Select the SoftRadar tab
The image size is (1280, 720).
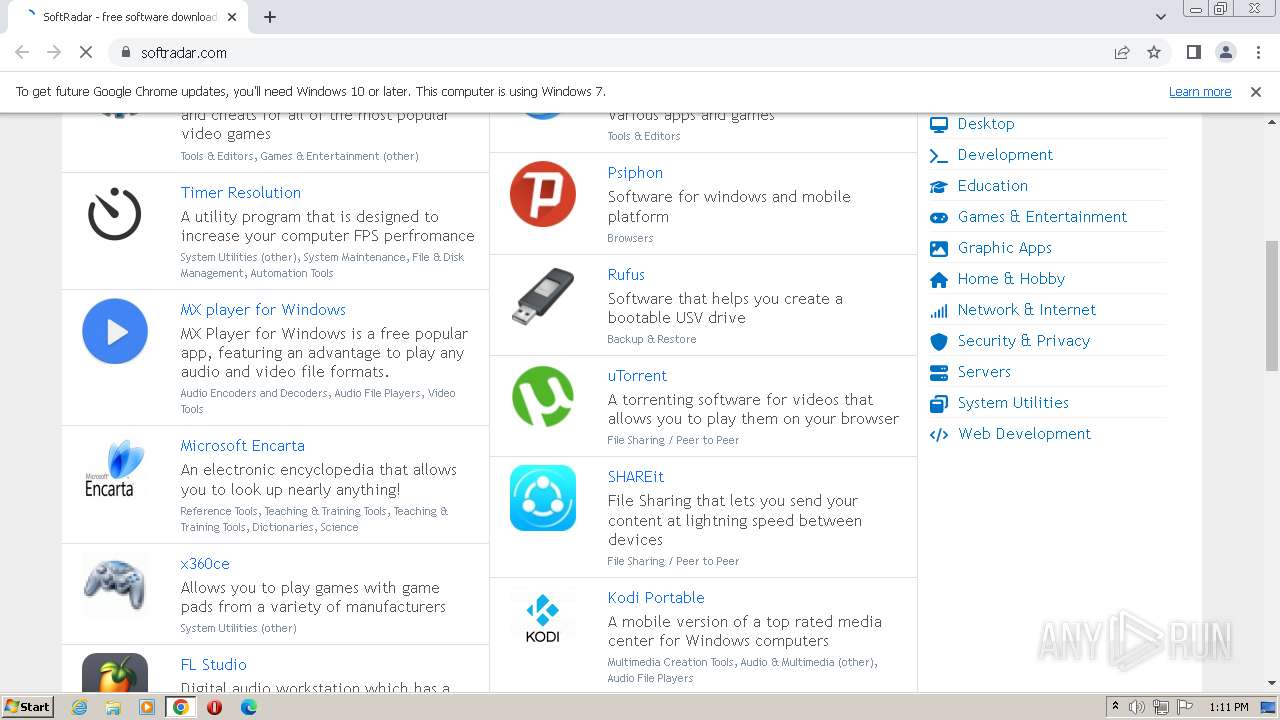point(128,17)
